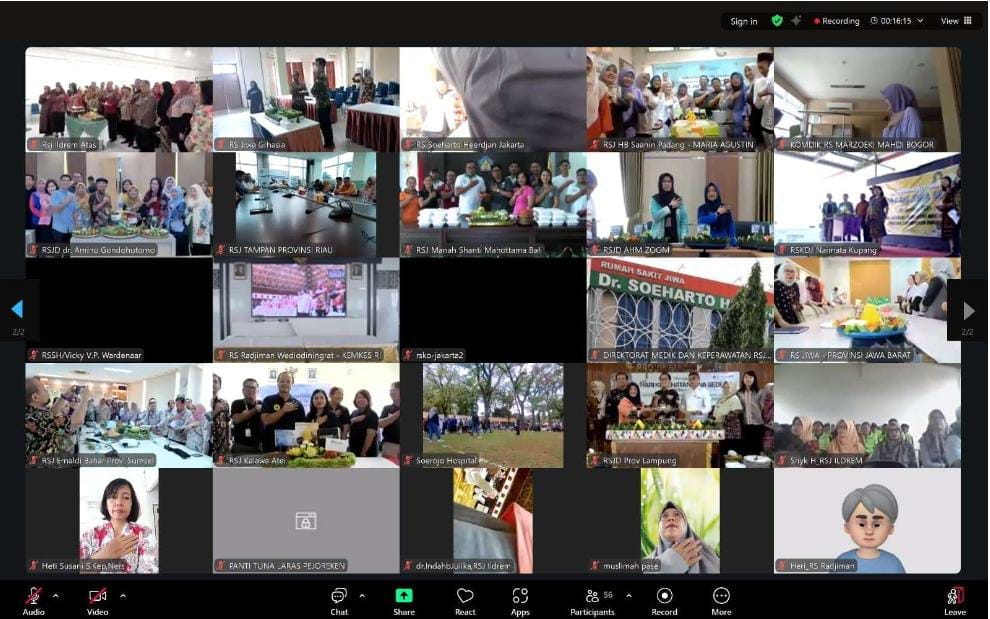Unmute the microphone with Audio button
The height and width of the screenshot is (619, 990).
tap(33, 596)
